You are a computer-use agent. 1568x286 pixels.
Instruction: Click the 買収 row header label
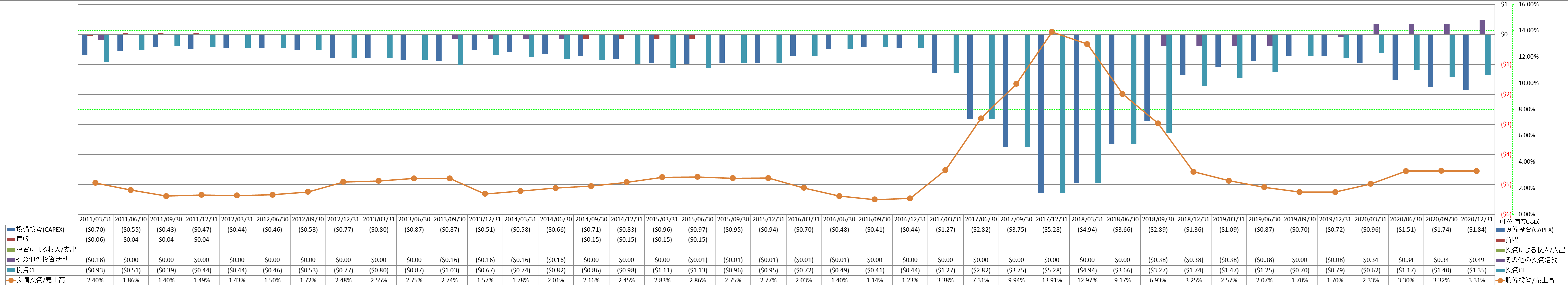[22, 240]
